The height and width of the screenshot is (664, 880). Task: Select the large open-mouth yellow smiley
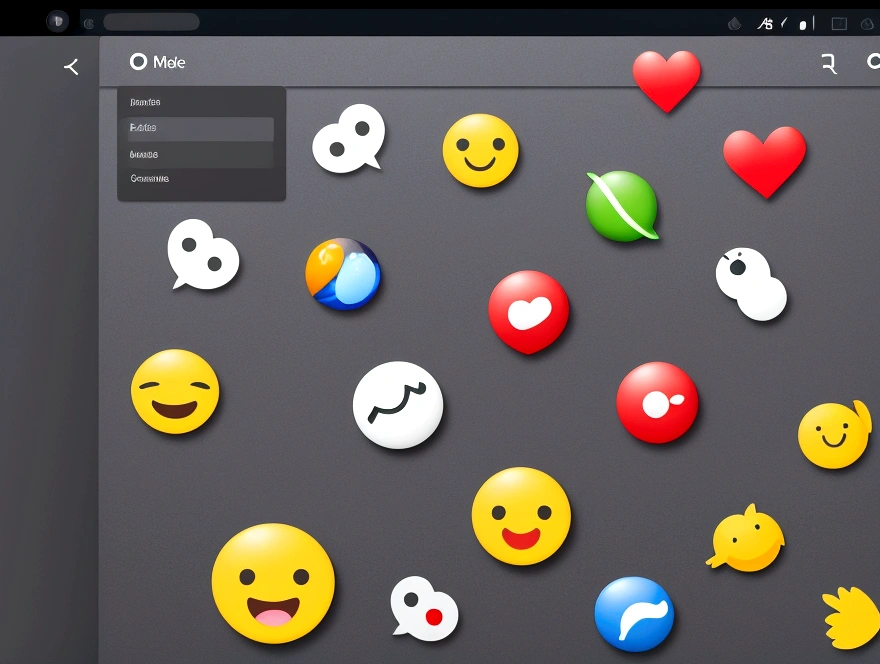click(x=273, y=584)
